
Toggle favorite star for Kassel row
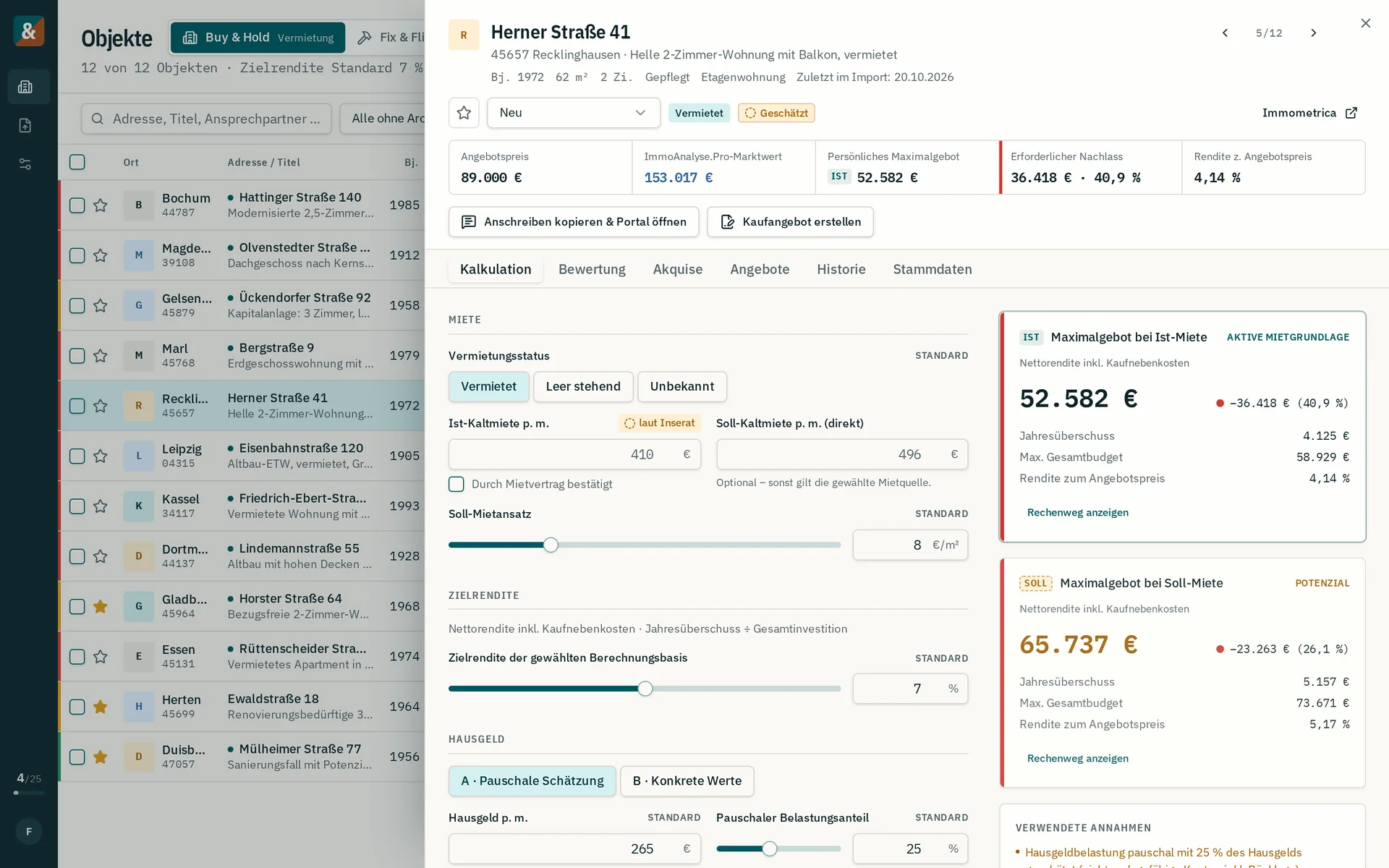point(101,506)
